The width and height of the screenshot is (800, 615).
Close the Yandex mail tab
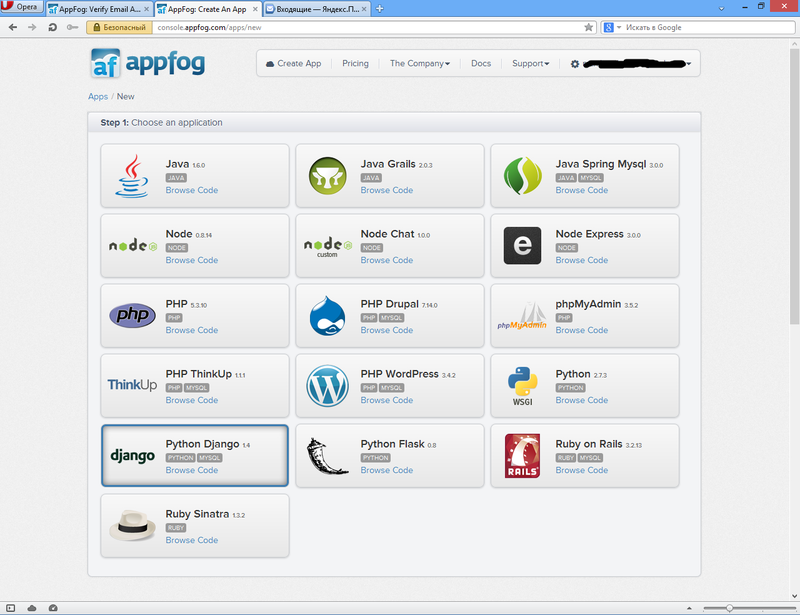pyautogui.click(x=364, y=9)
